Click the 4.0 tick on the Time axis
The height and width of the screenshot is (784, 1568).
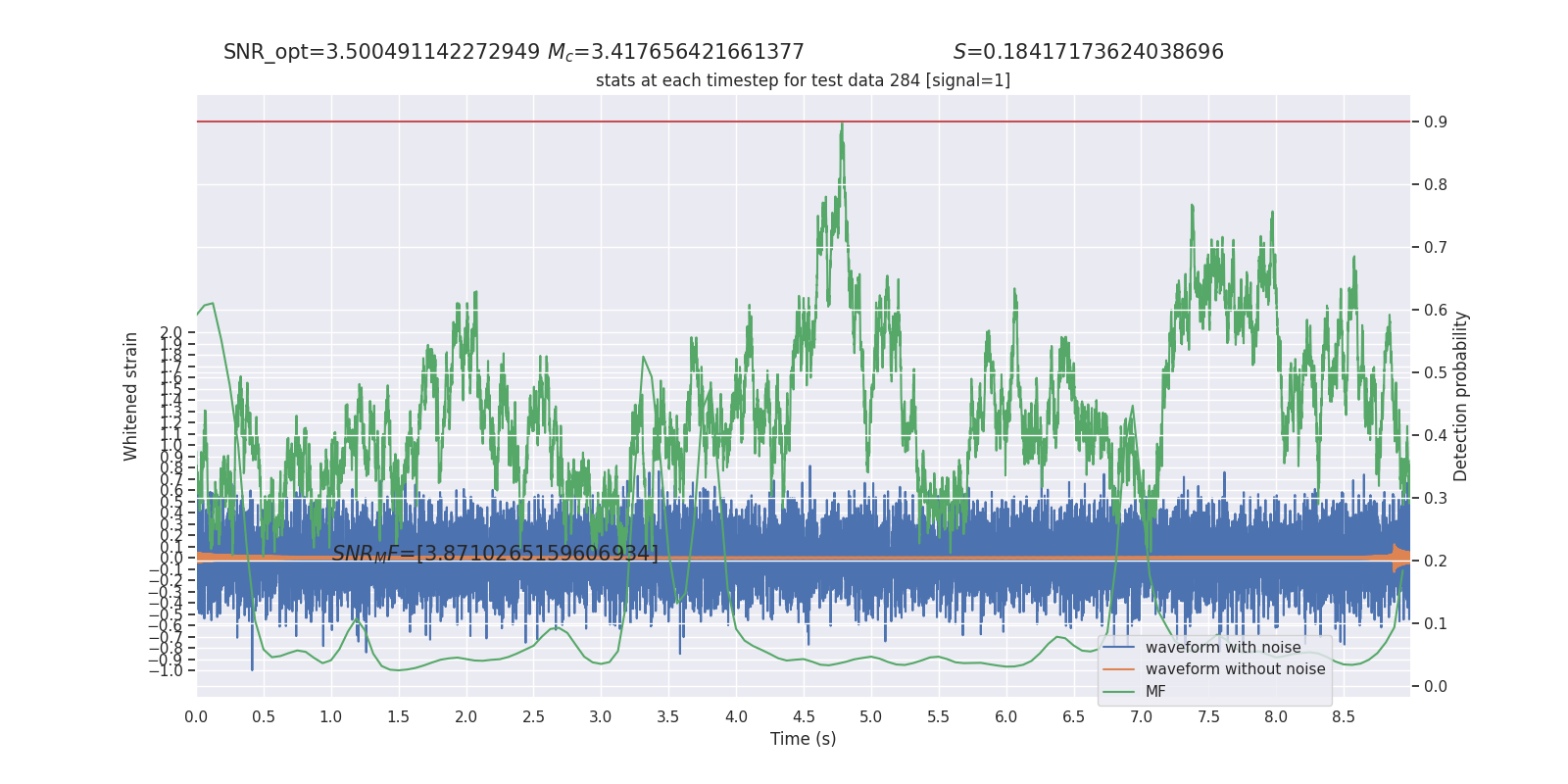pyautogui.click(x=736, y=717)
